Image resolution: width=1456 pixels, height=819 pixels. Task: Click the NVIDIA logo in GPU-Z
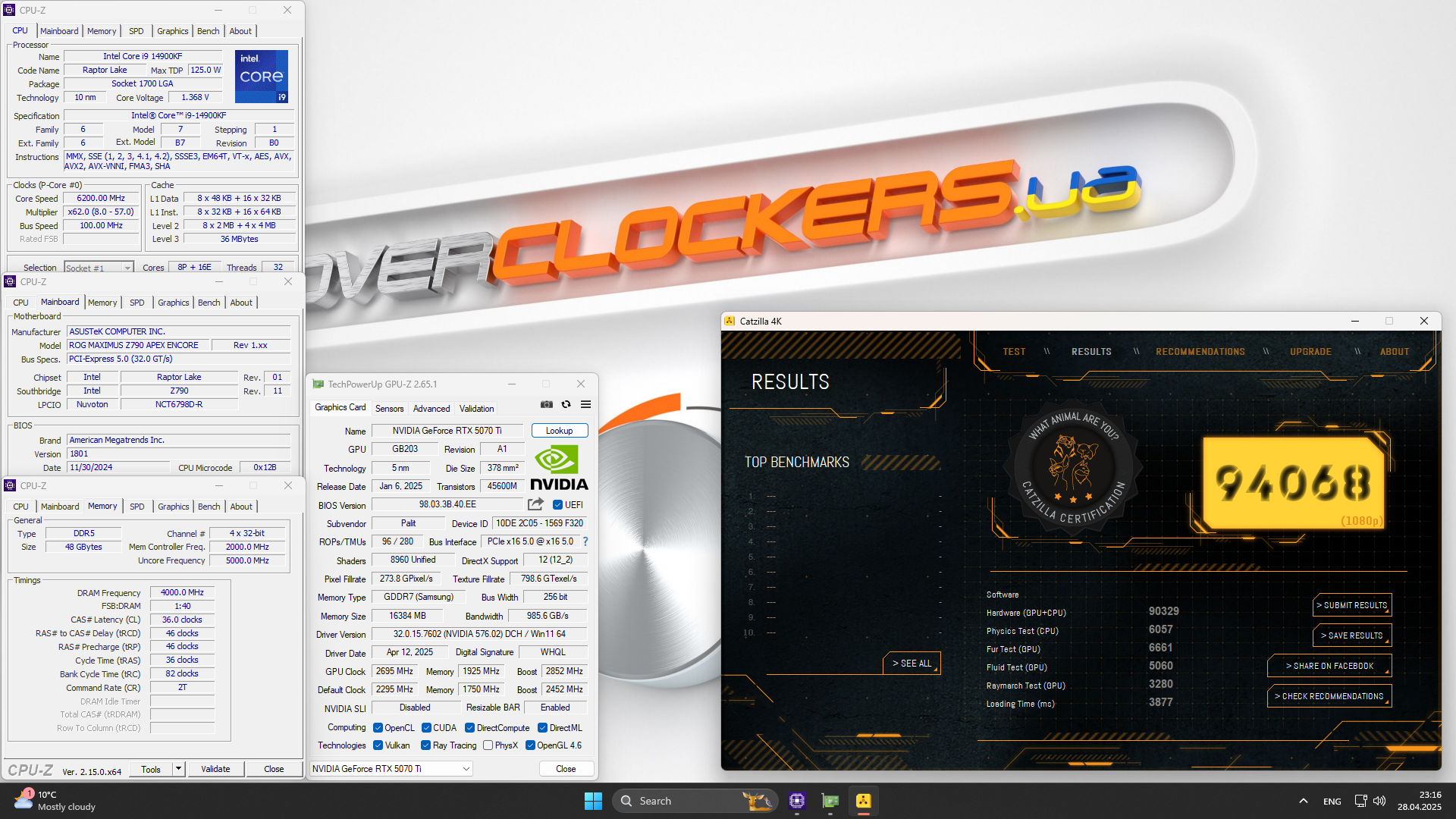coord(559,467)
